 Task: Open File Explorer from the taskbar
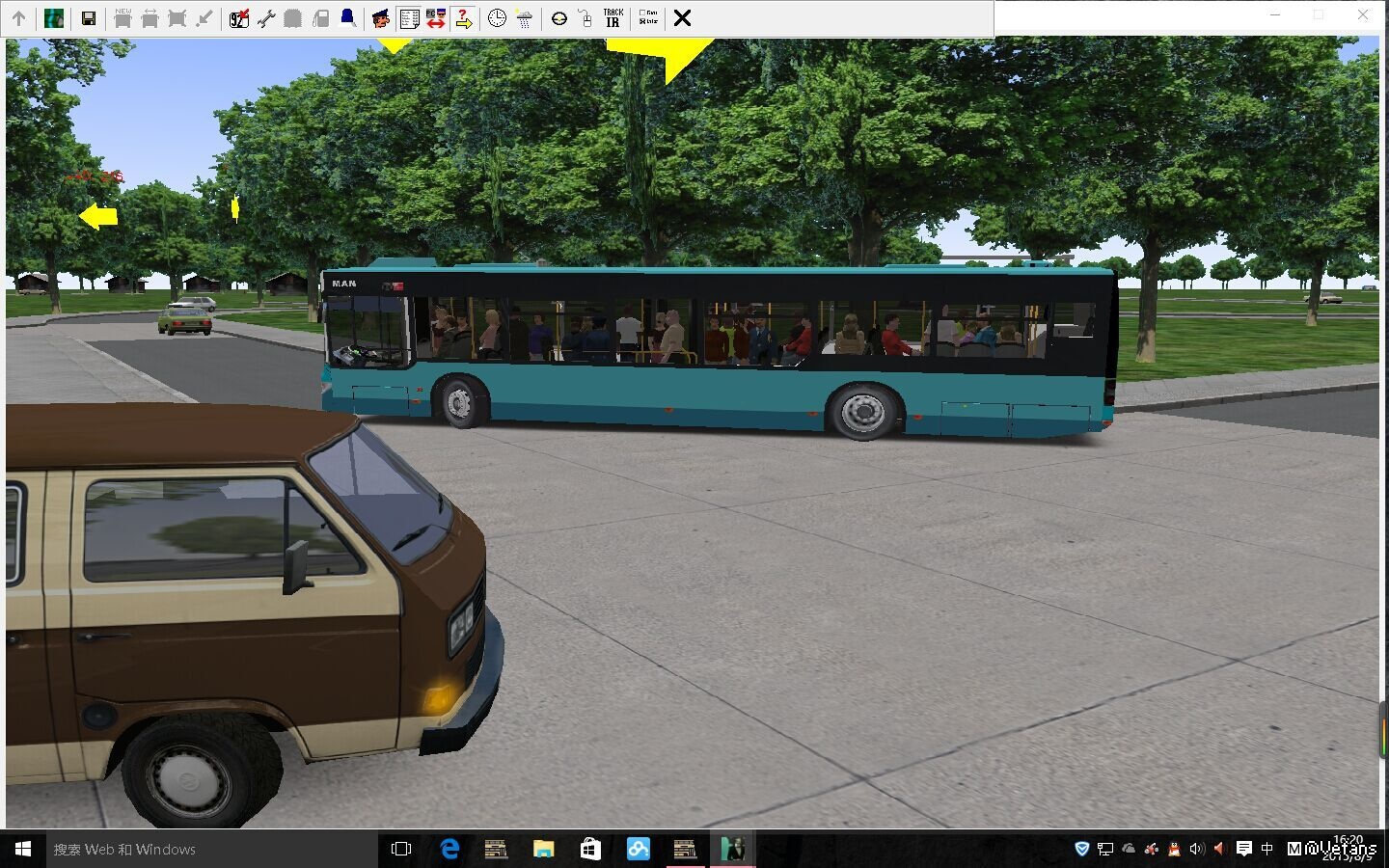coord(544,849)
